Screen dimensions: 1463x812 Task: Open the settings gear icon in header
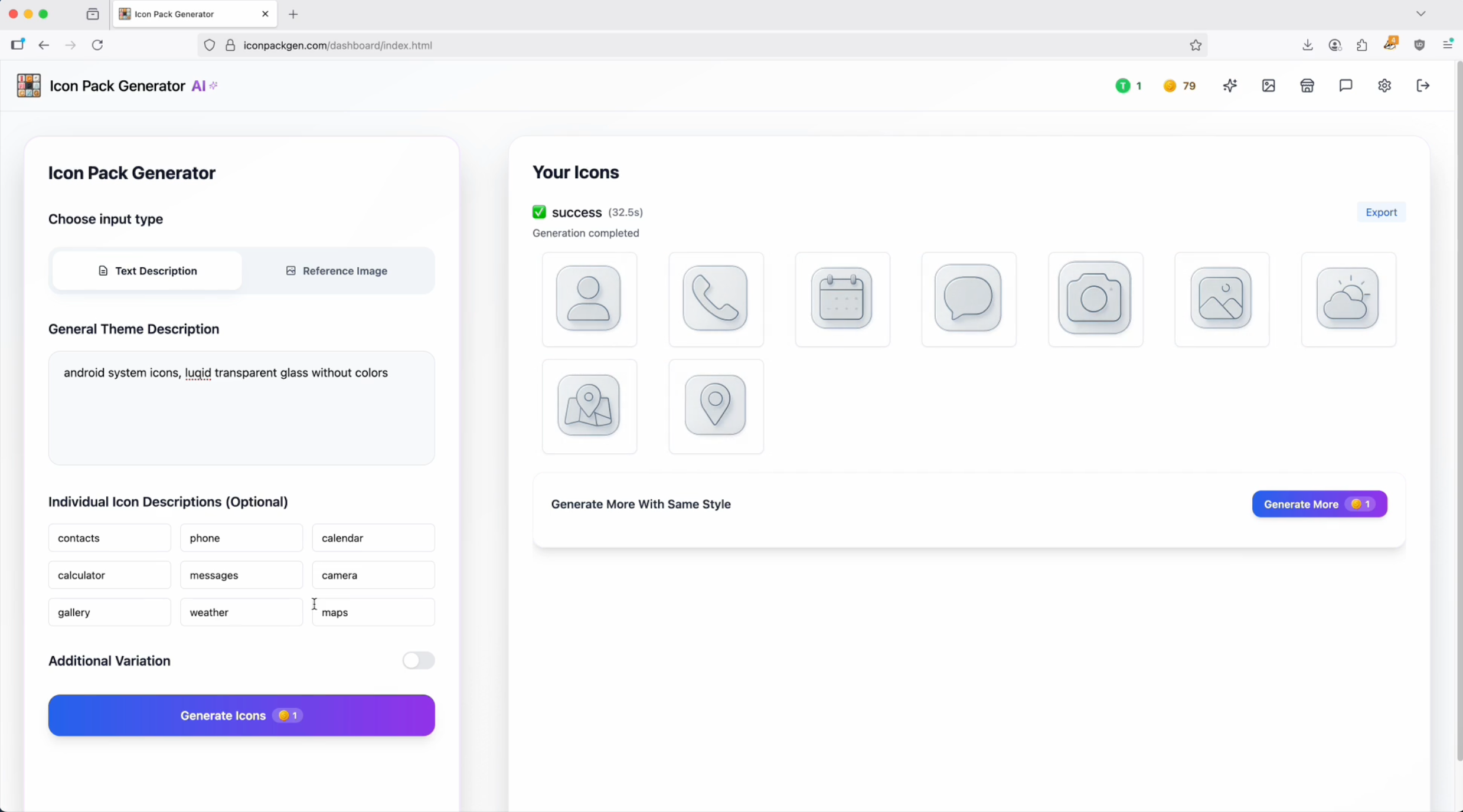pyautogui.click(x=1384, y=86)
